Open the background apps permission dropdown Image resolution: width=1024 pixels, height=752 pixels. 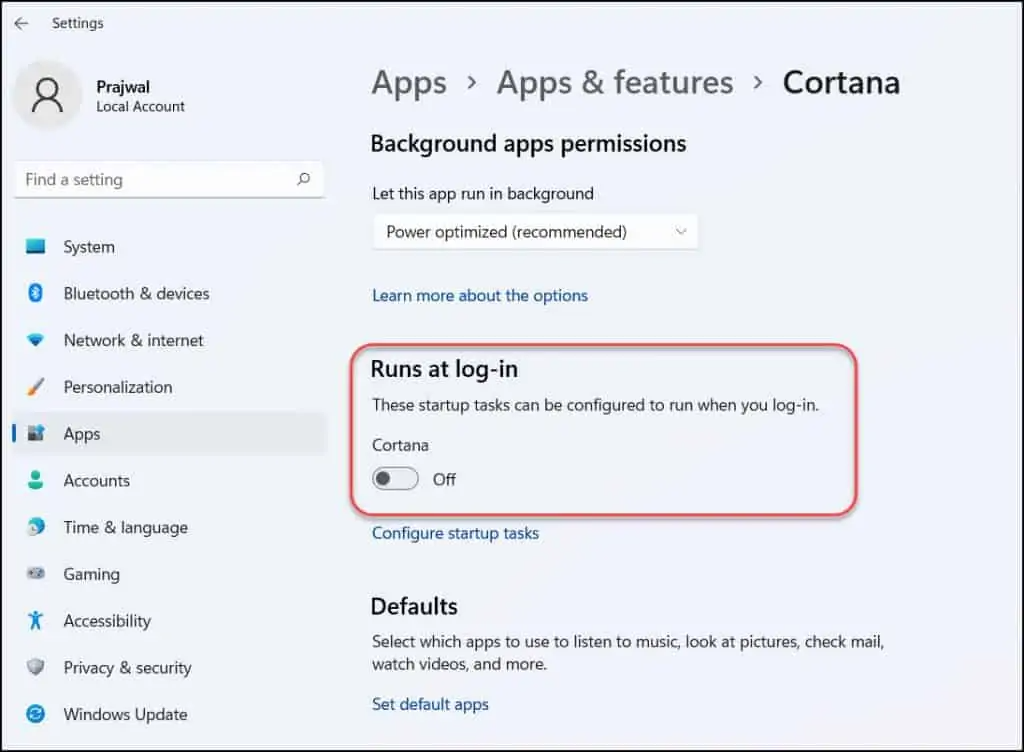(x=536, y=232)
